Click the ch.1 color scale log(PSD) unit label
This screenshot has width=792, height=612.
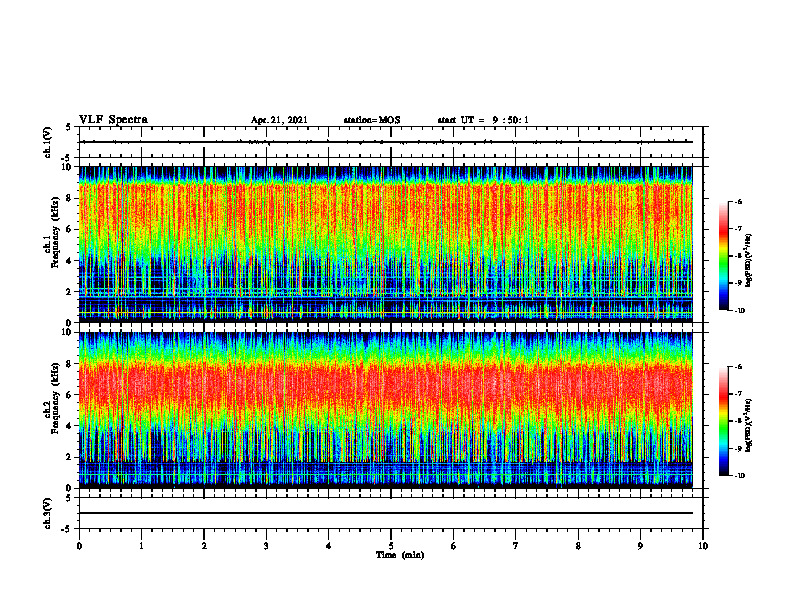[749, 260]
